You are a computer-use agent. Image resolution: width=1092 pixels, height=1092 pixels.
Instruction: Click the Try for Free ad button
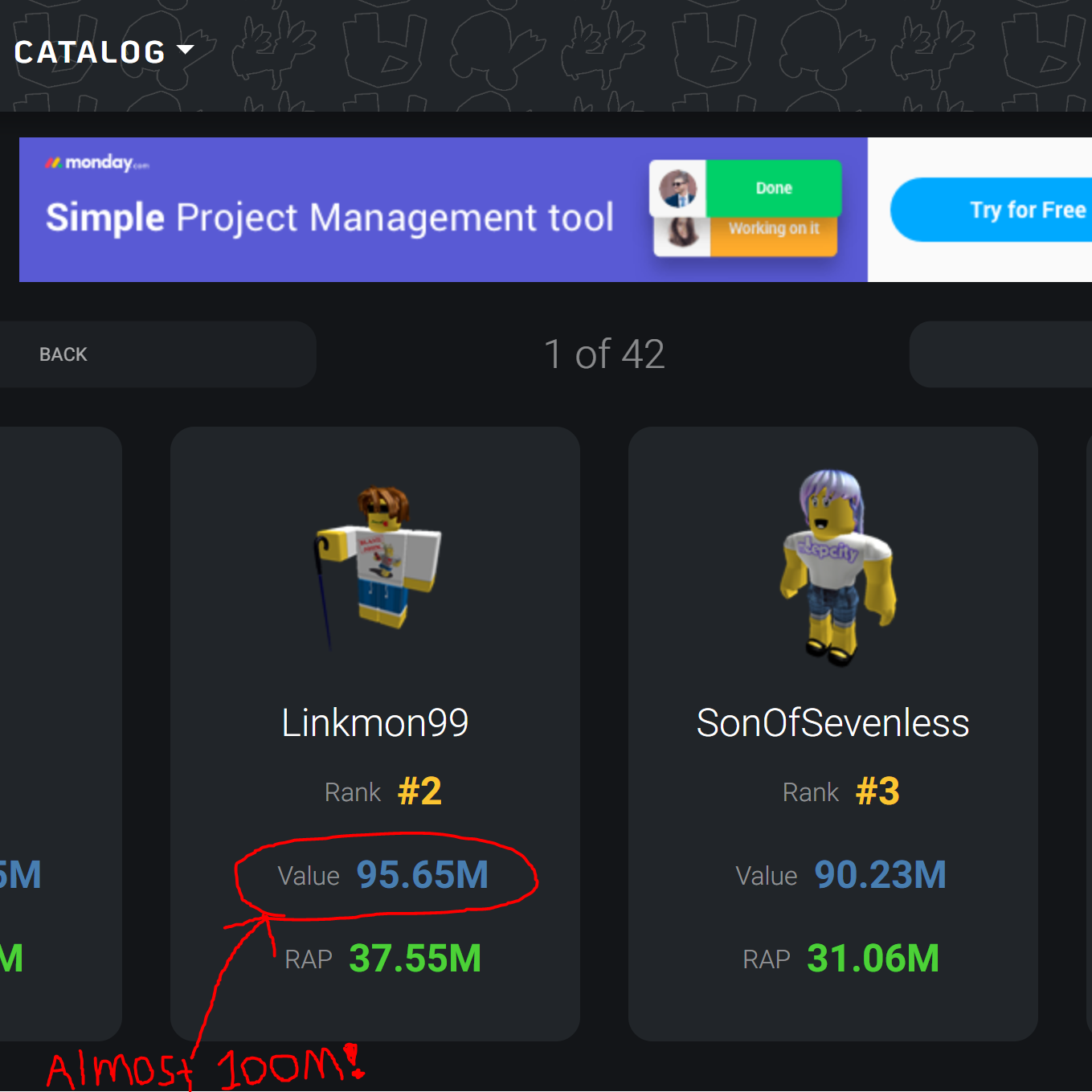[x=992, y=210]
